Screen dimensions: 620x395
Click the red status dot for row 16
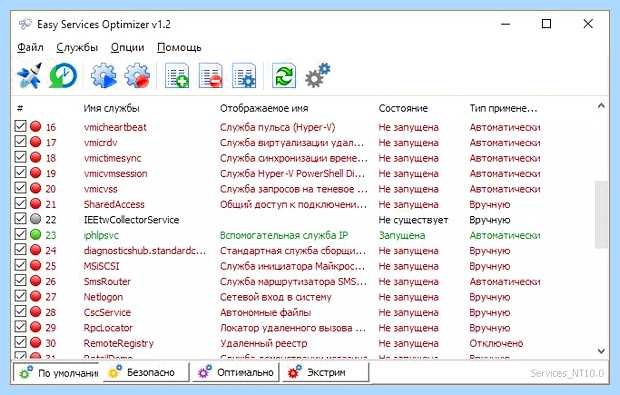[36, 127]
